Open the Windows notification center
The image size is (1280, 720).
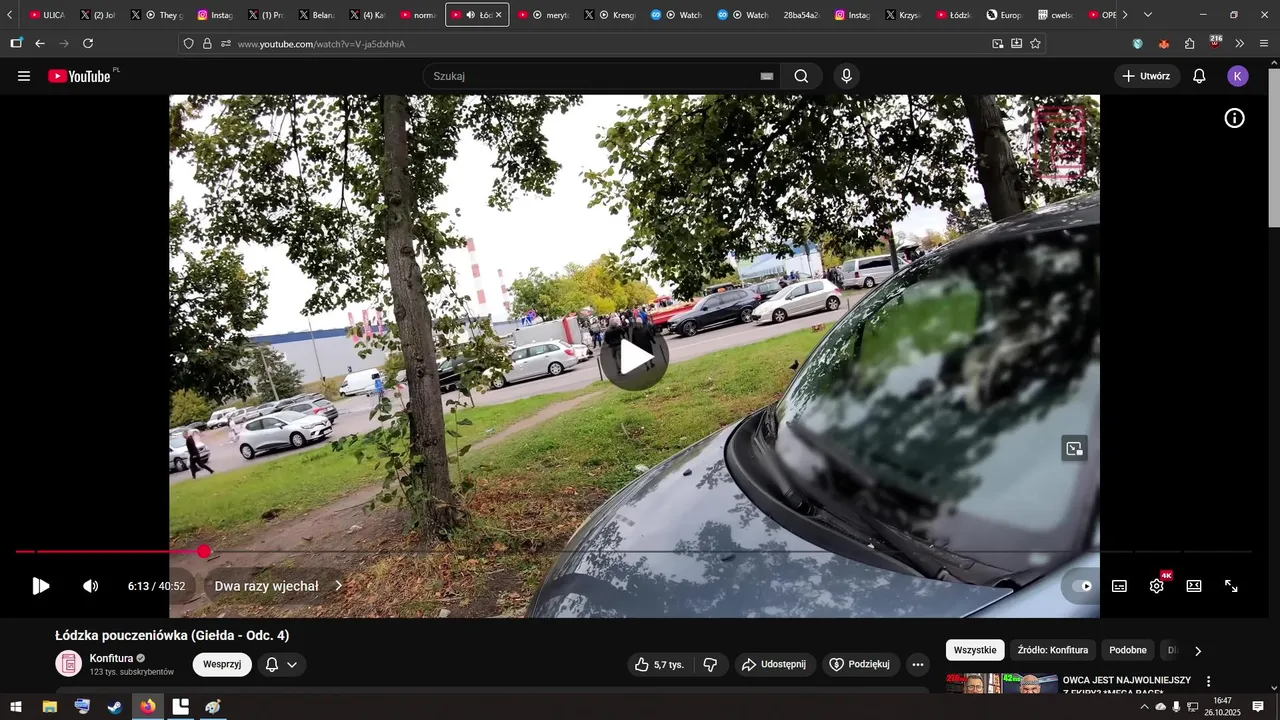coord(1258,707)
